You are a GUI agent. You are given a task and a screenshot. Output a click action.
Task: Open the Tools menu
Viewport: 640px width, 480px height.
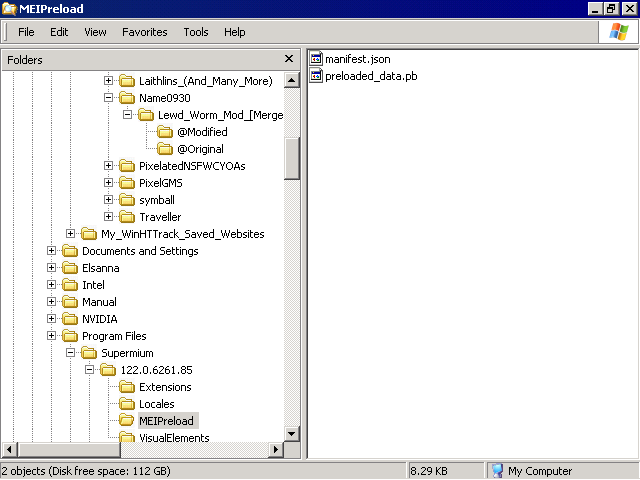(x=196, y=32)
